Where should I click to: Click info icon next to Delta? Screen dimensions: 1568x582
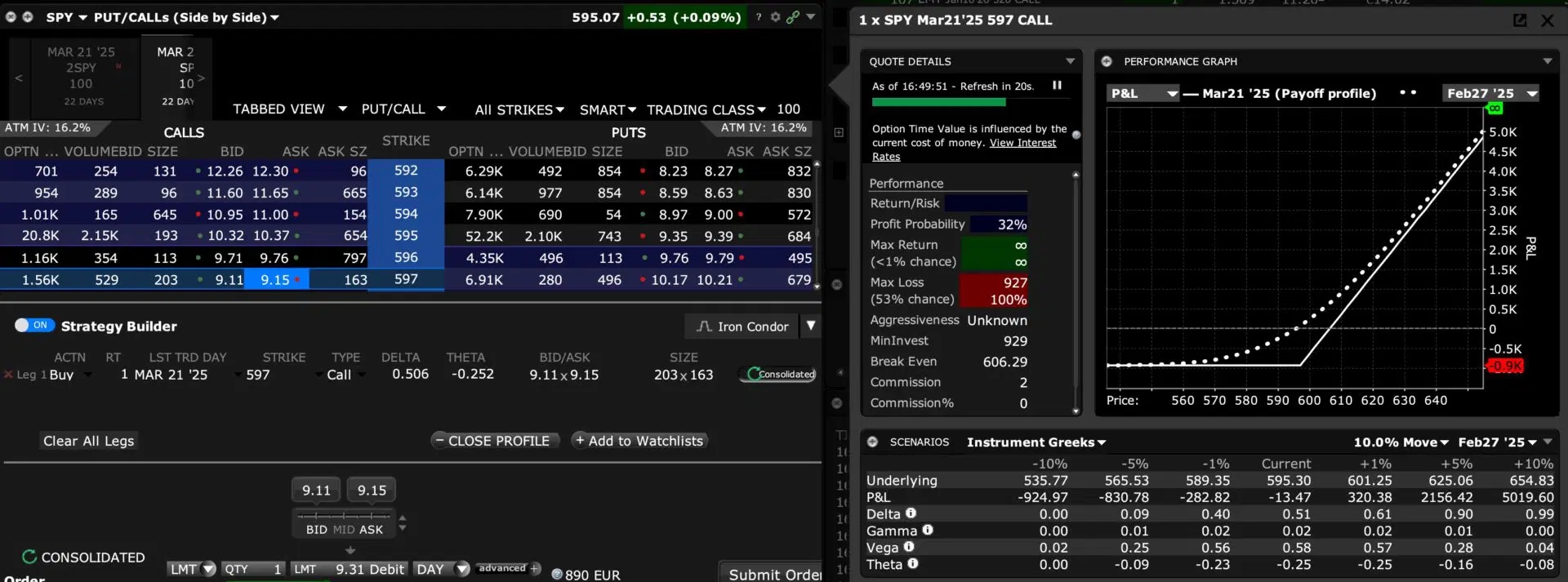coord(911,513)
